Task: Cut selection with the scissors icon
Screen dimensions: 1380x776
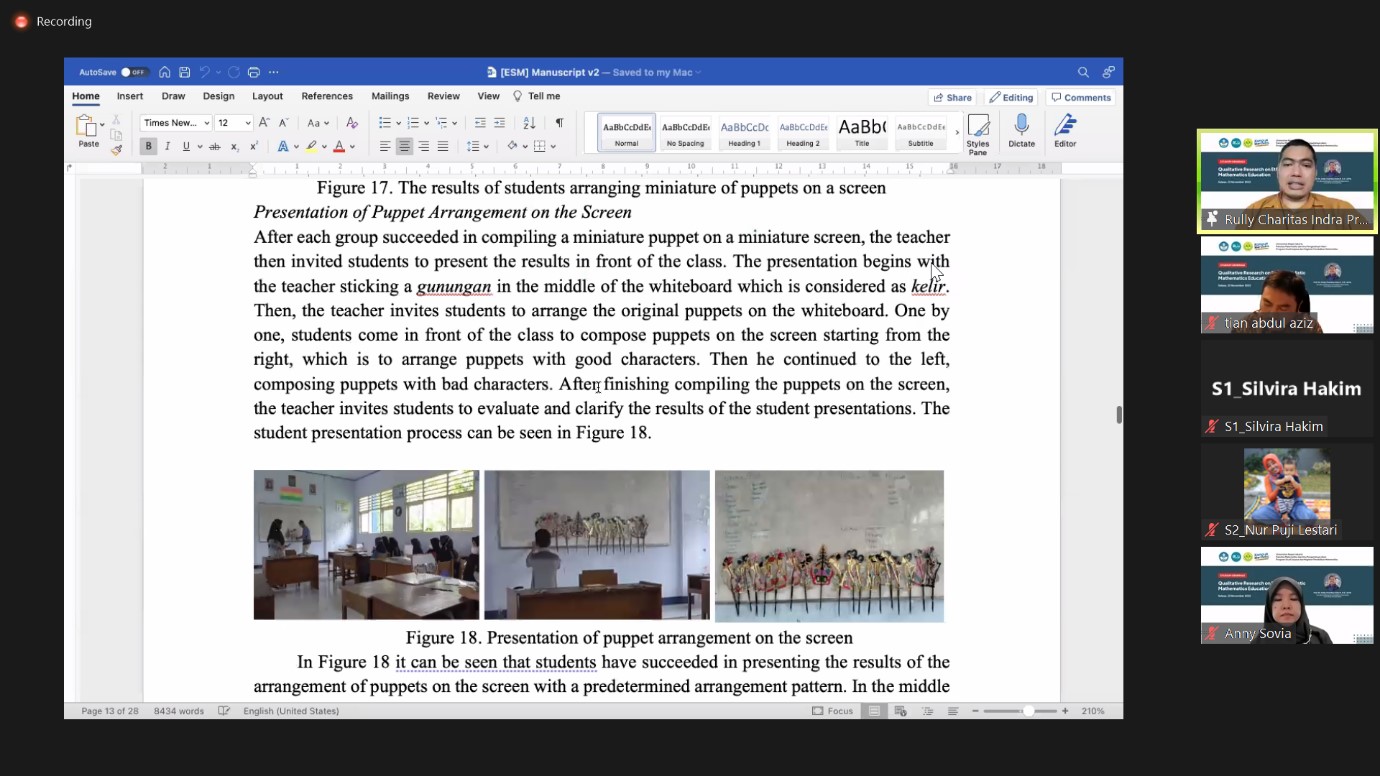Action: point(116,120)
